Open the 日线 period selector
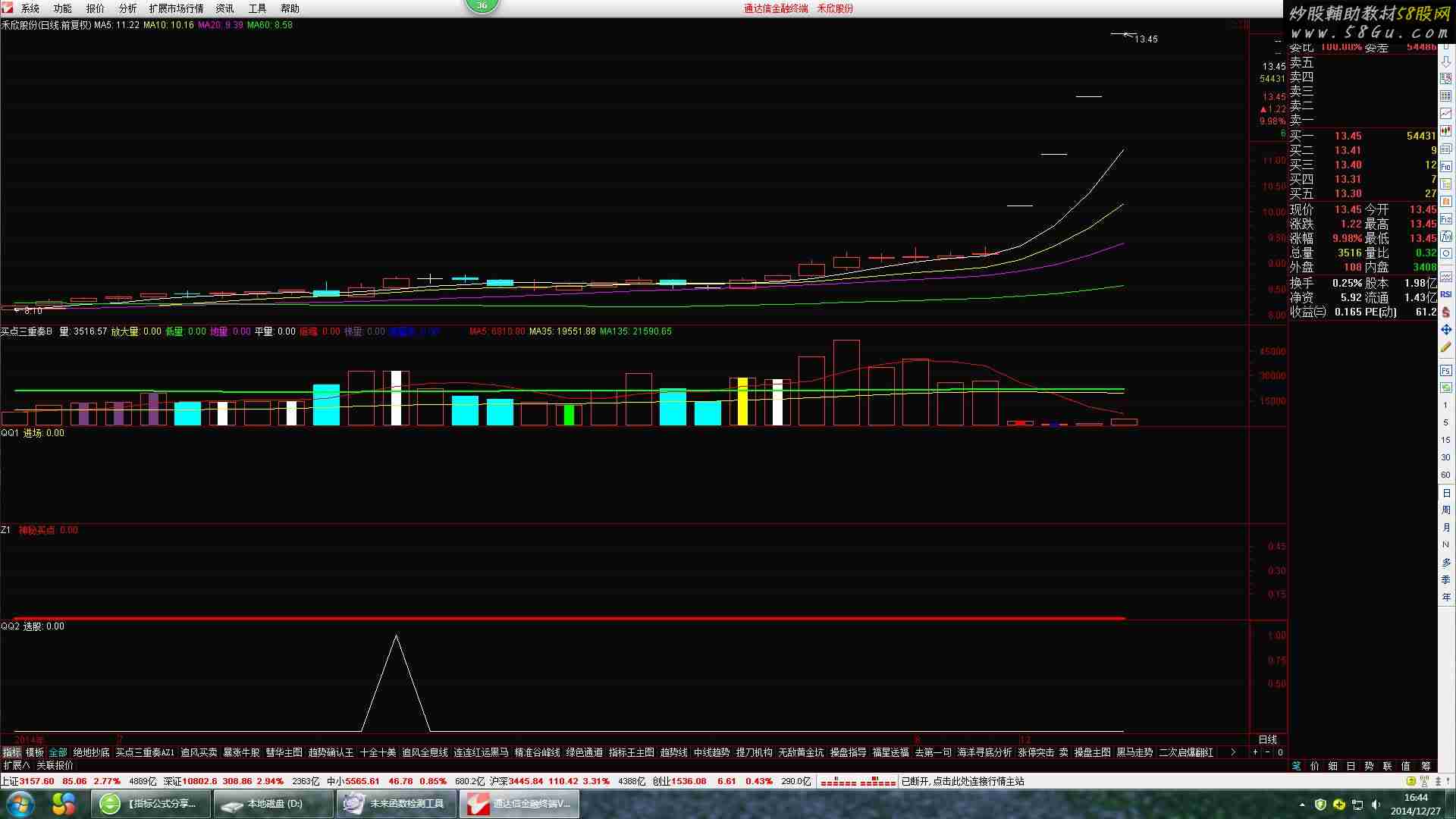 coord(1267,739)
